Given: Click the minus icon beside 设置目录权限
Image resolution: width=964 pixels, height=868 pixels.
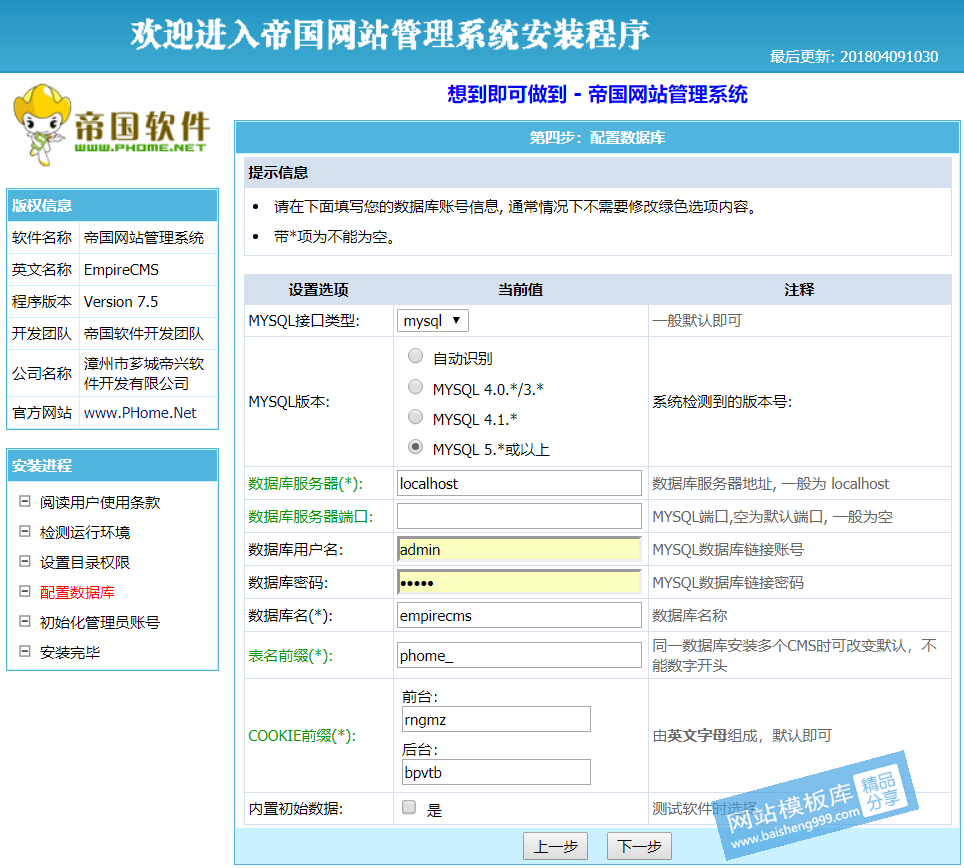Looking at the screenshot, I should click(x=25, y=561).
